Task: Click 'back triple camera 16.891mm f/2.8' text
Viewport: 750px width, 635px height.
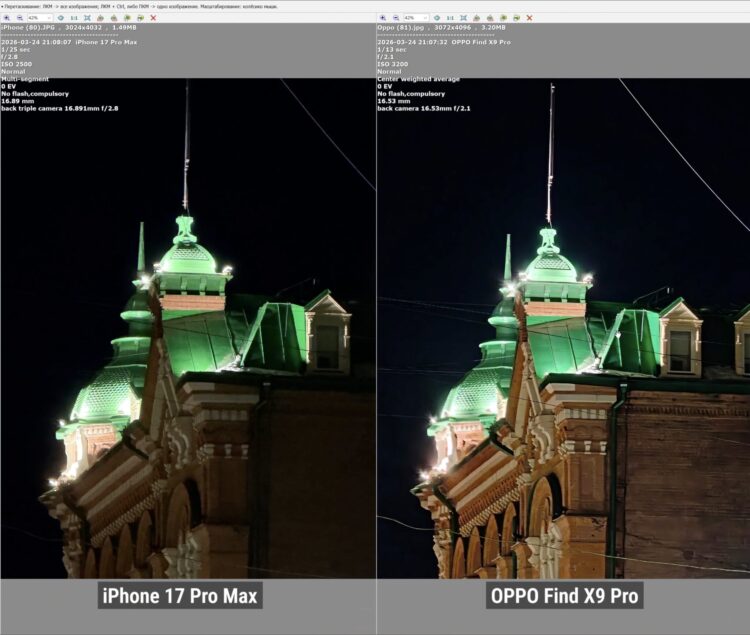Action: pyautogui.click(x=60, y=109)
